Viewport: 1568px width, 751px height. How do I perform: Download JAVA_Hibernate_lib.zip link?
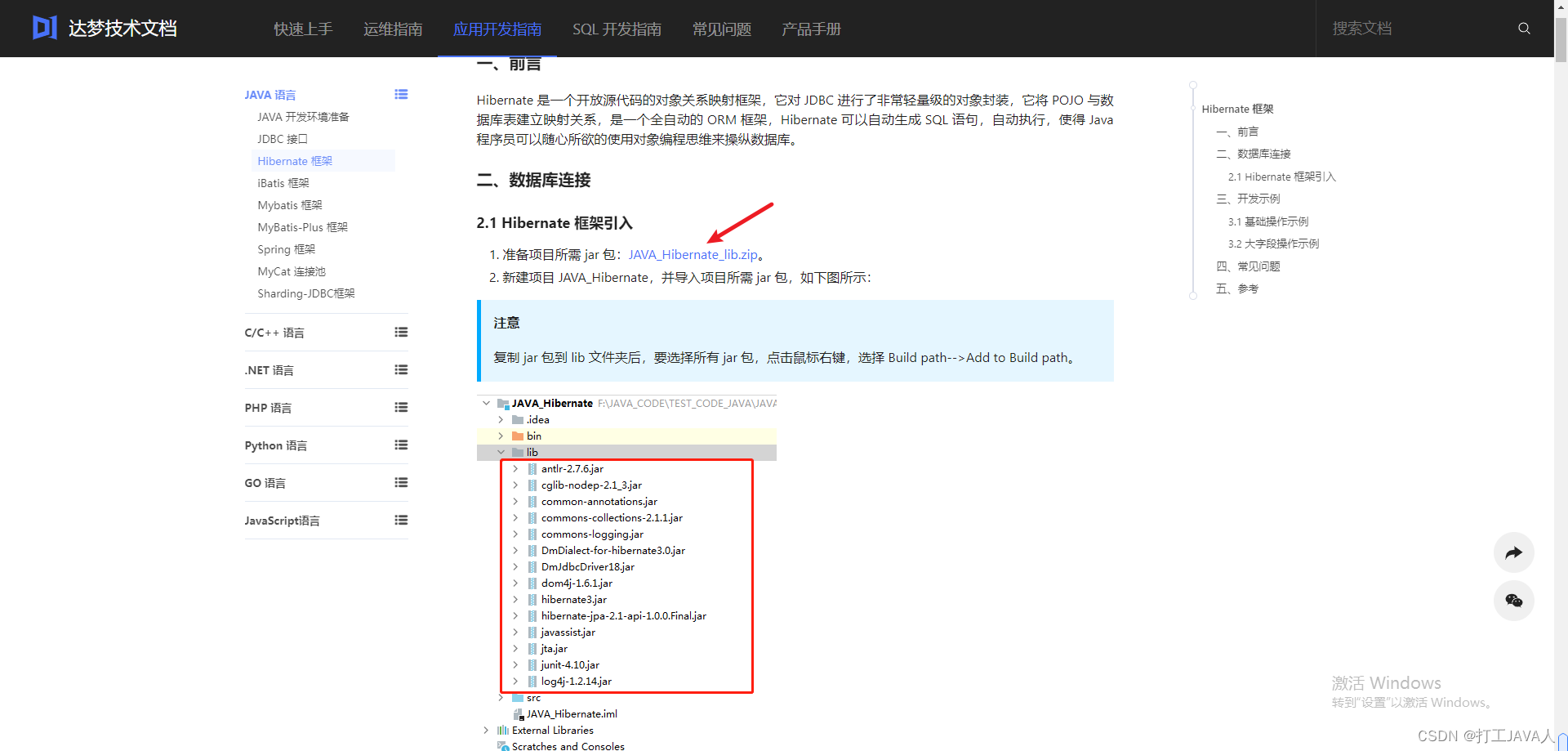pyautogui.click(x=693, y=255)
